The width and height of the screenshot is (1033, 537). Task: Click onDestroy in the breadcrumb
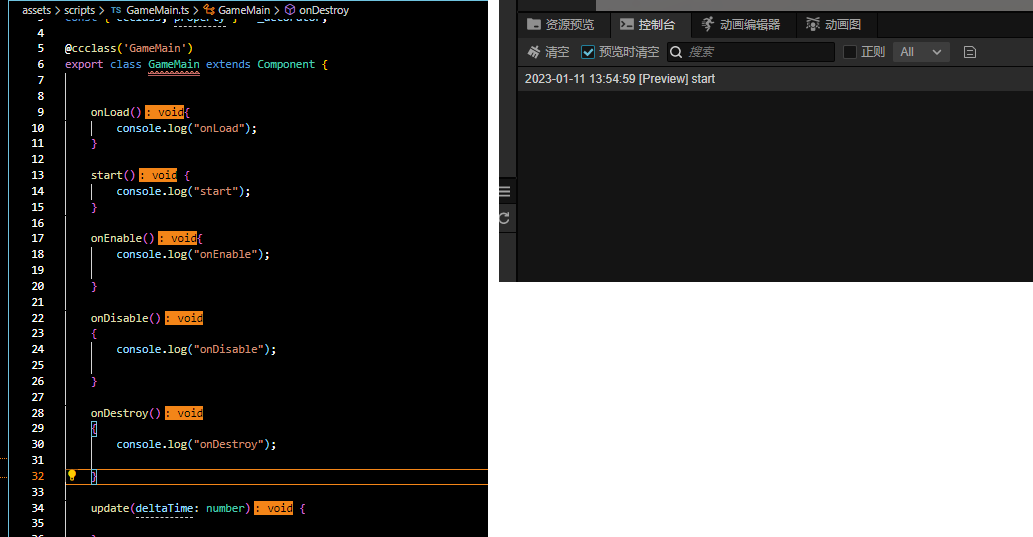coord(324,10)
